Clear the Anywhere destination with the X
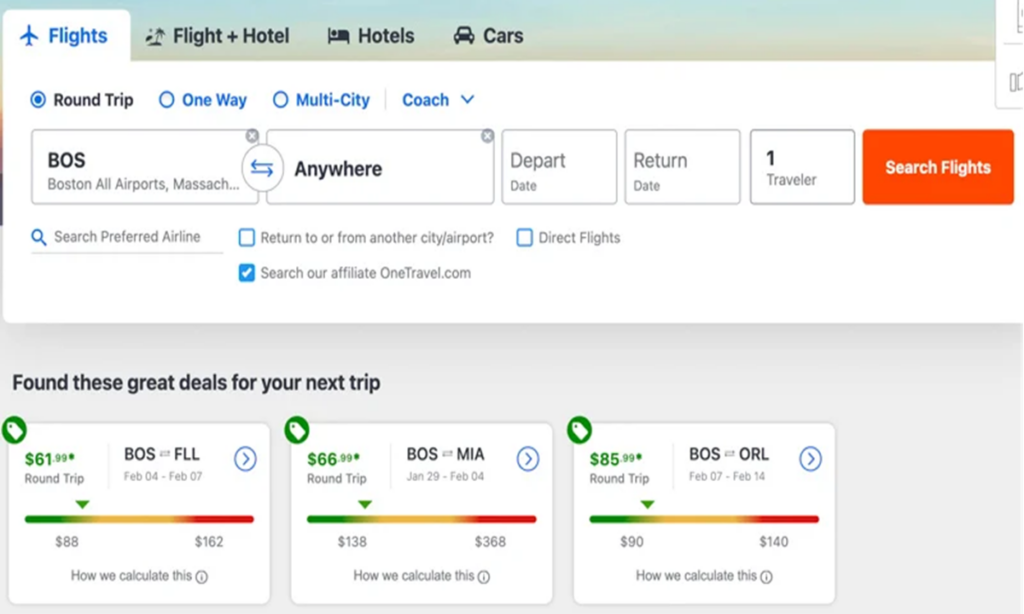1024x614 pixels. pos(487,136)
